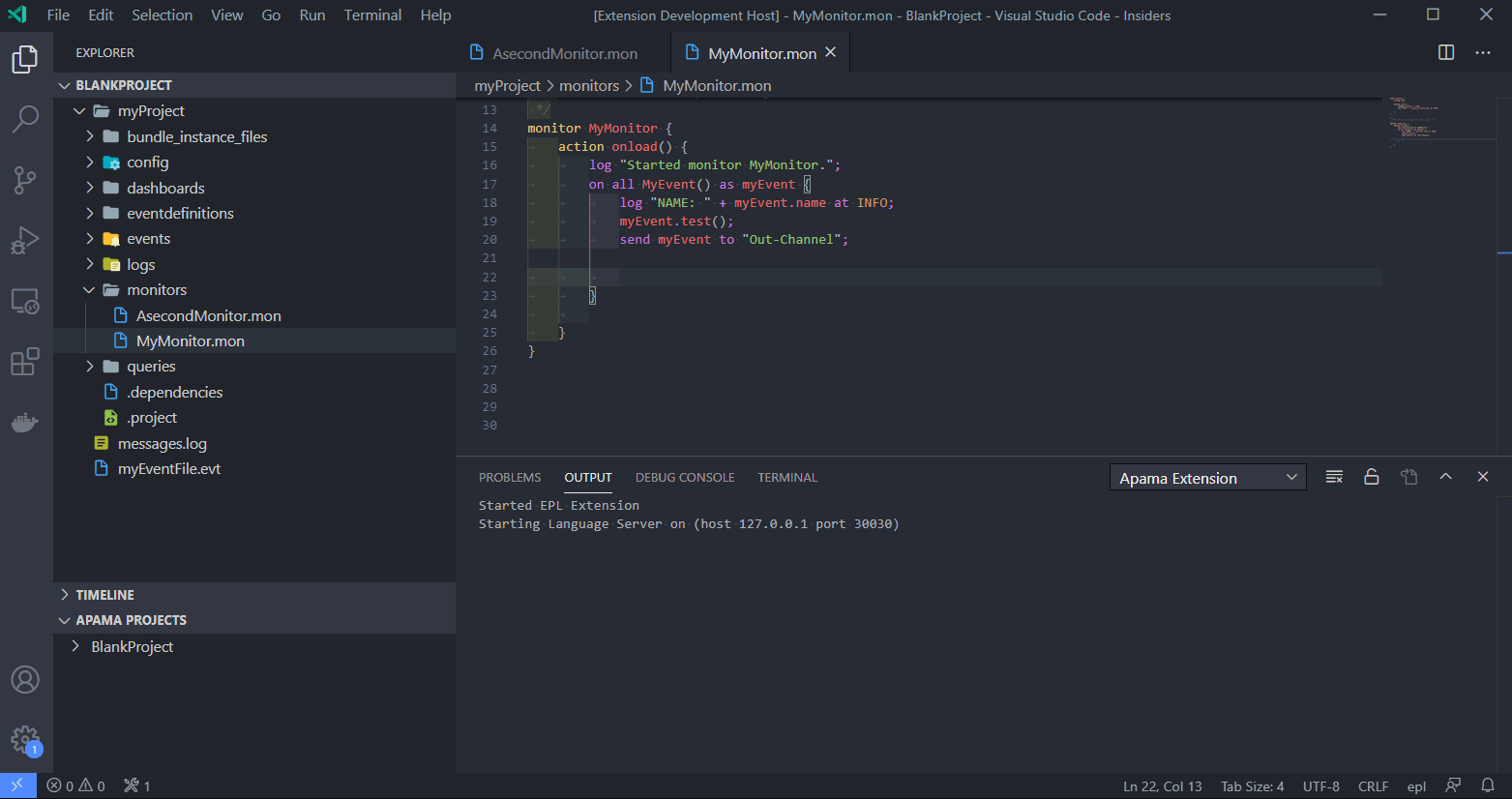
Task: Toggle the Output scroll lock
Action: point(1372,477)
